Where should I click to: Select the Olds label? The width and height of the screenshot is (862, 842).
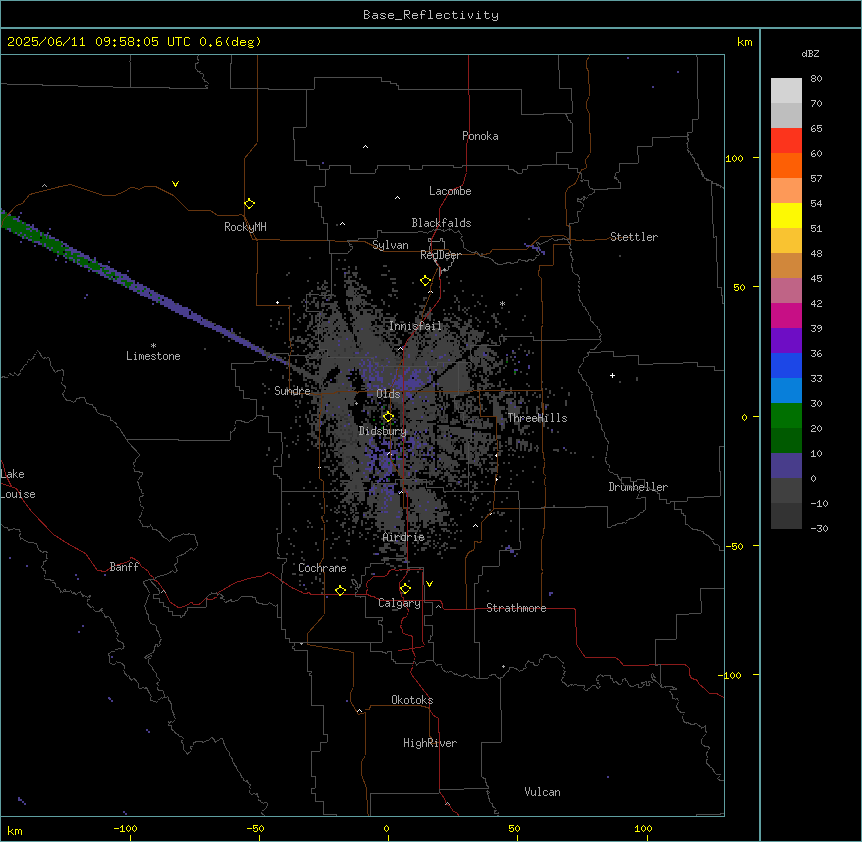point(388,394)
